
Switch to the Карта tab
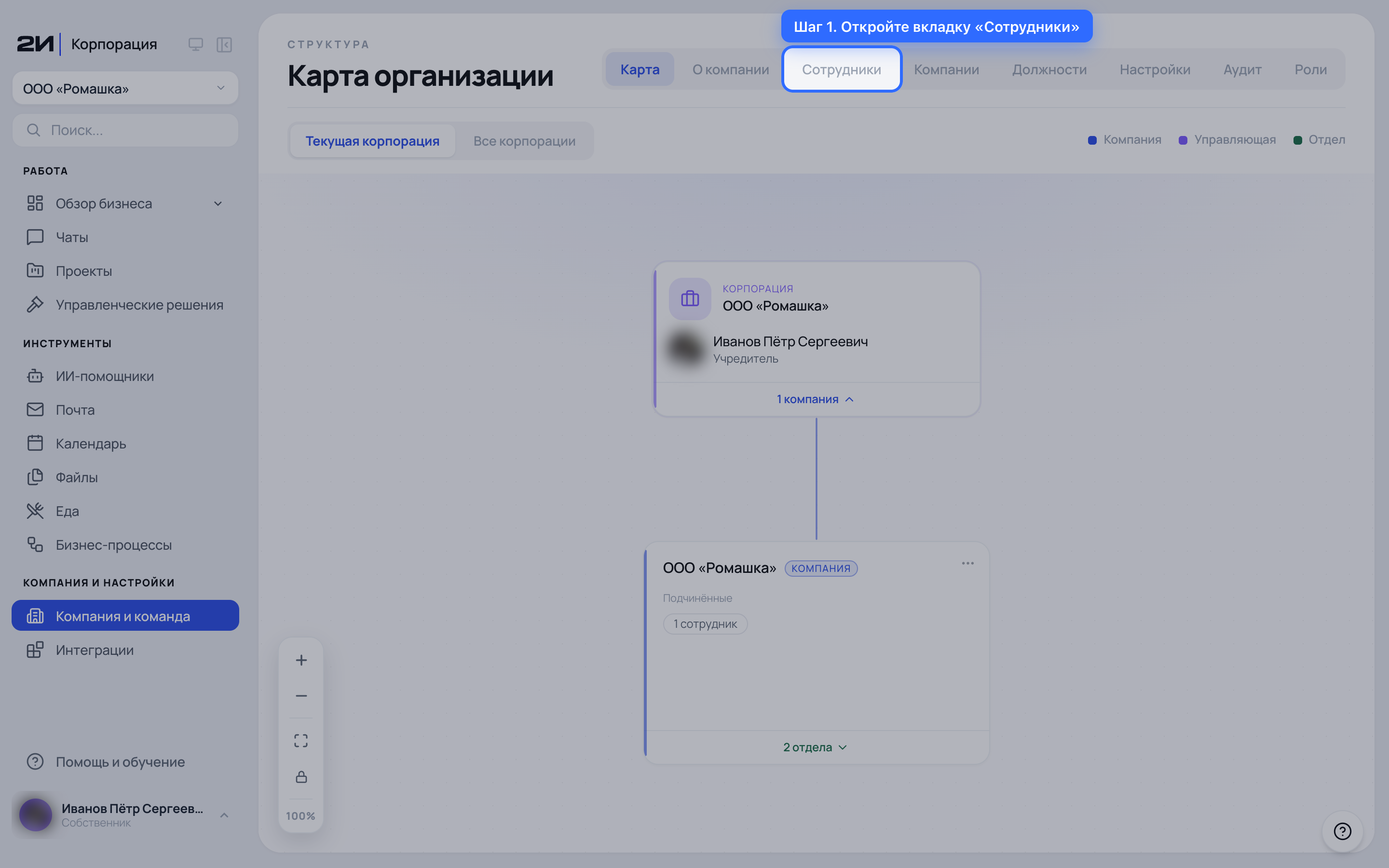point(640,69)
